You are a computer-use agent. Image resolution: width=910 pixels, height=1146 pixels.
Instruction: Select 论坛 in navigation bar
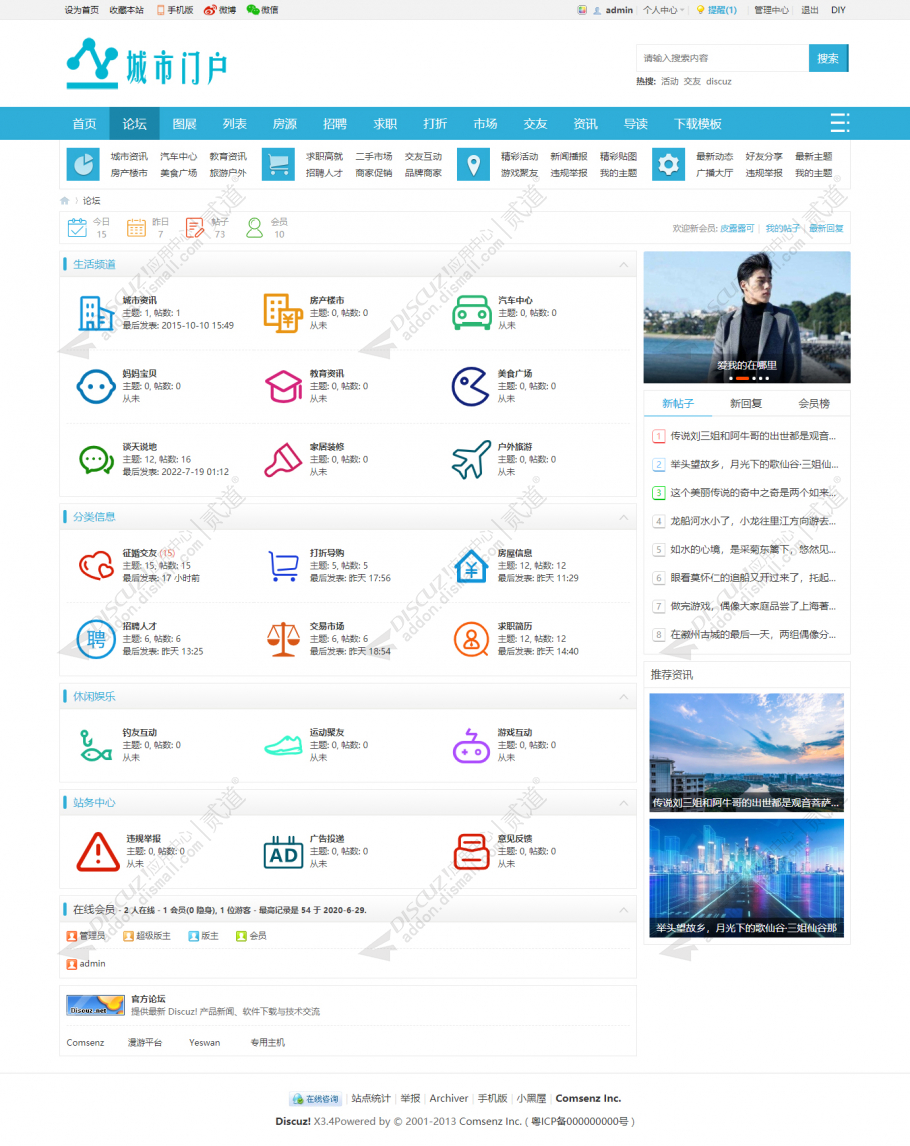click(x=134, y=124)
